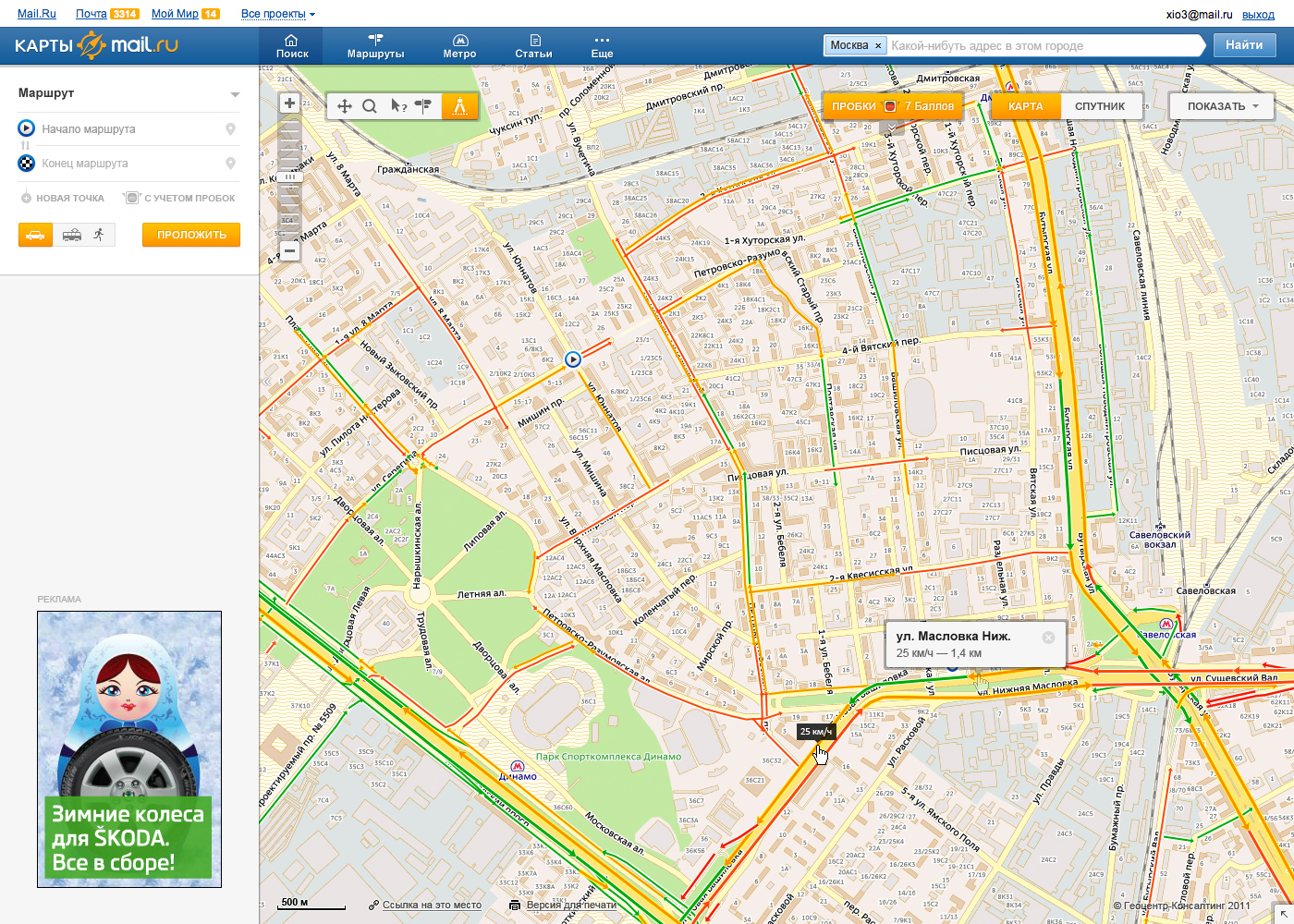Image resolution: width=1294 pixels, height=924 pixels.
Task: Open the Метро tab
Action: 459,46
